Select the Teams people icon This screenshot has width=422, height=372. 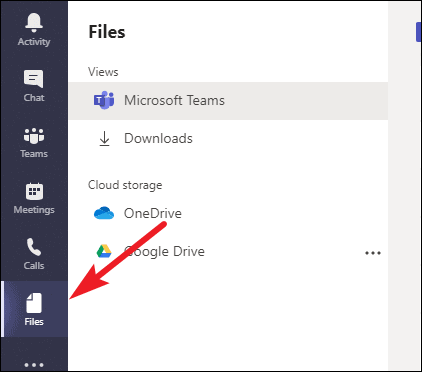coord(34,136)
